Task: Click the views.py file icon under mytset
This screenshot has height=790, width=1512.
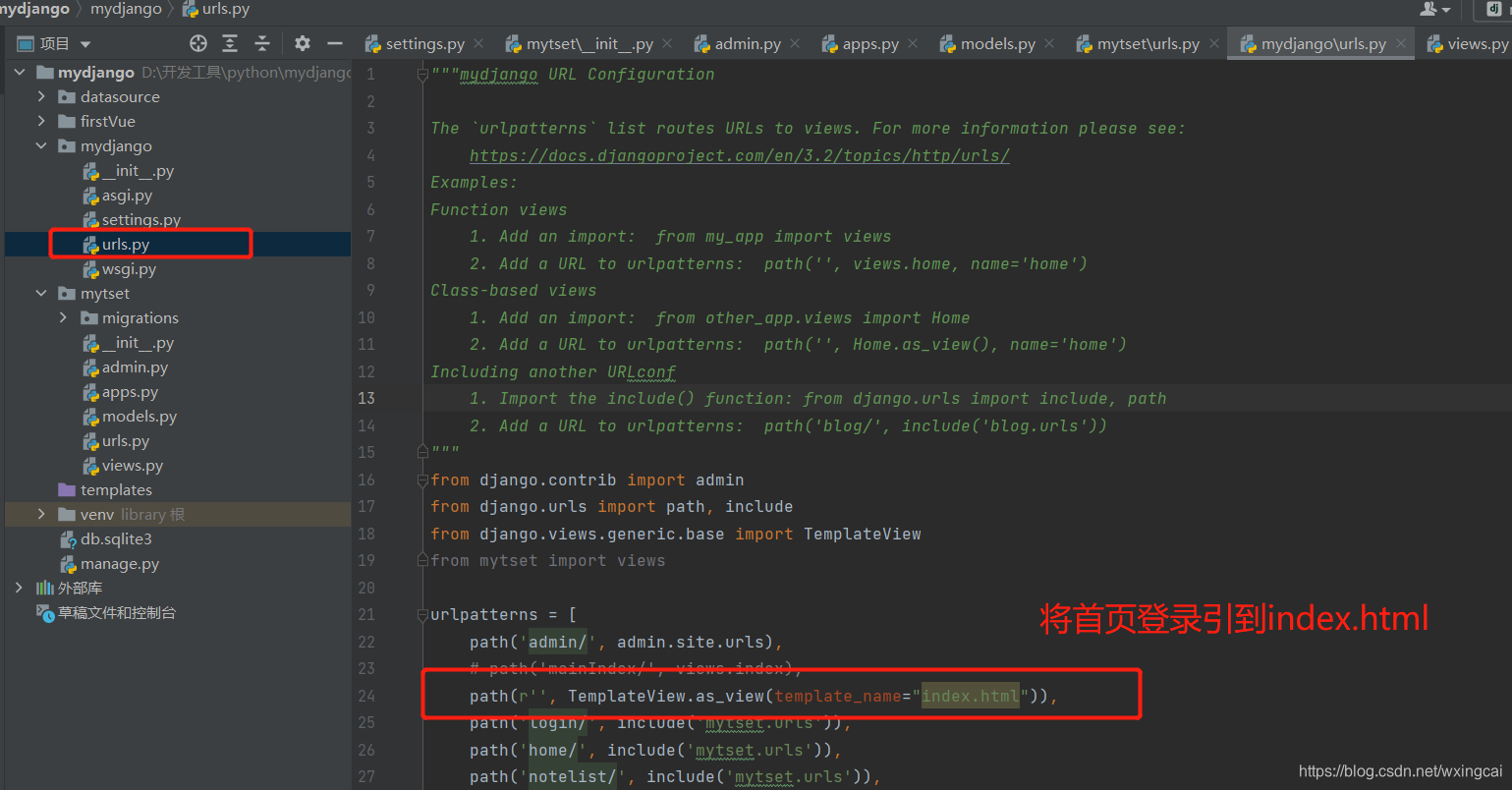Action: pos(92,465)
